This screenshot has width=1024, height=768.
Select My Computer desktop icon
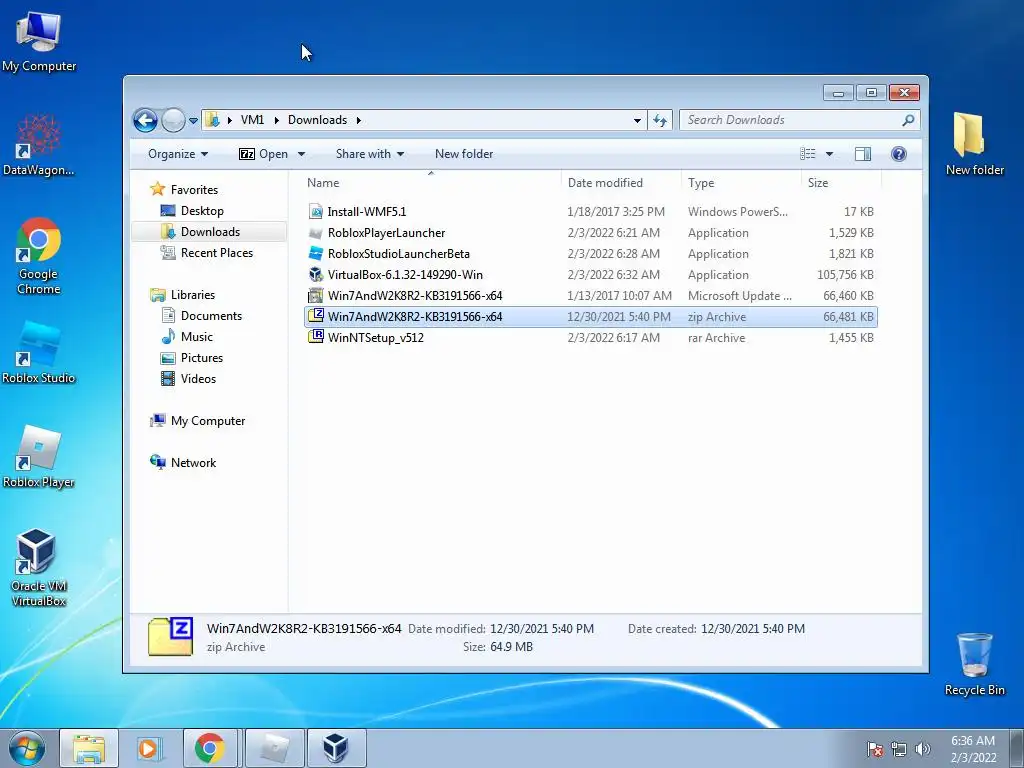pyautogui.click(x=39, y=42)
